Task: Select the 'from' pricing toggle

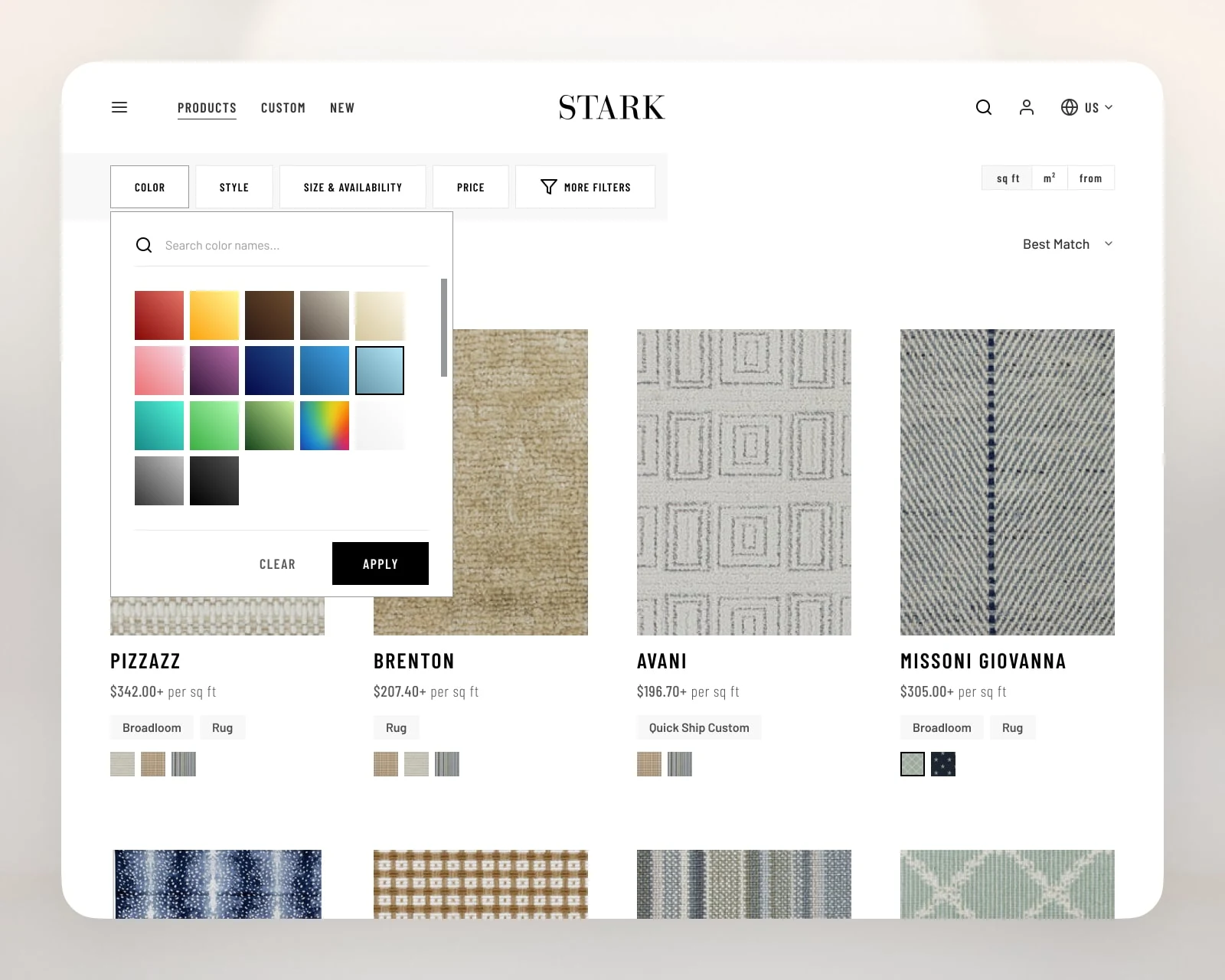Action: [1091, 178]
